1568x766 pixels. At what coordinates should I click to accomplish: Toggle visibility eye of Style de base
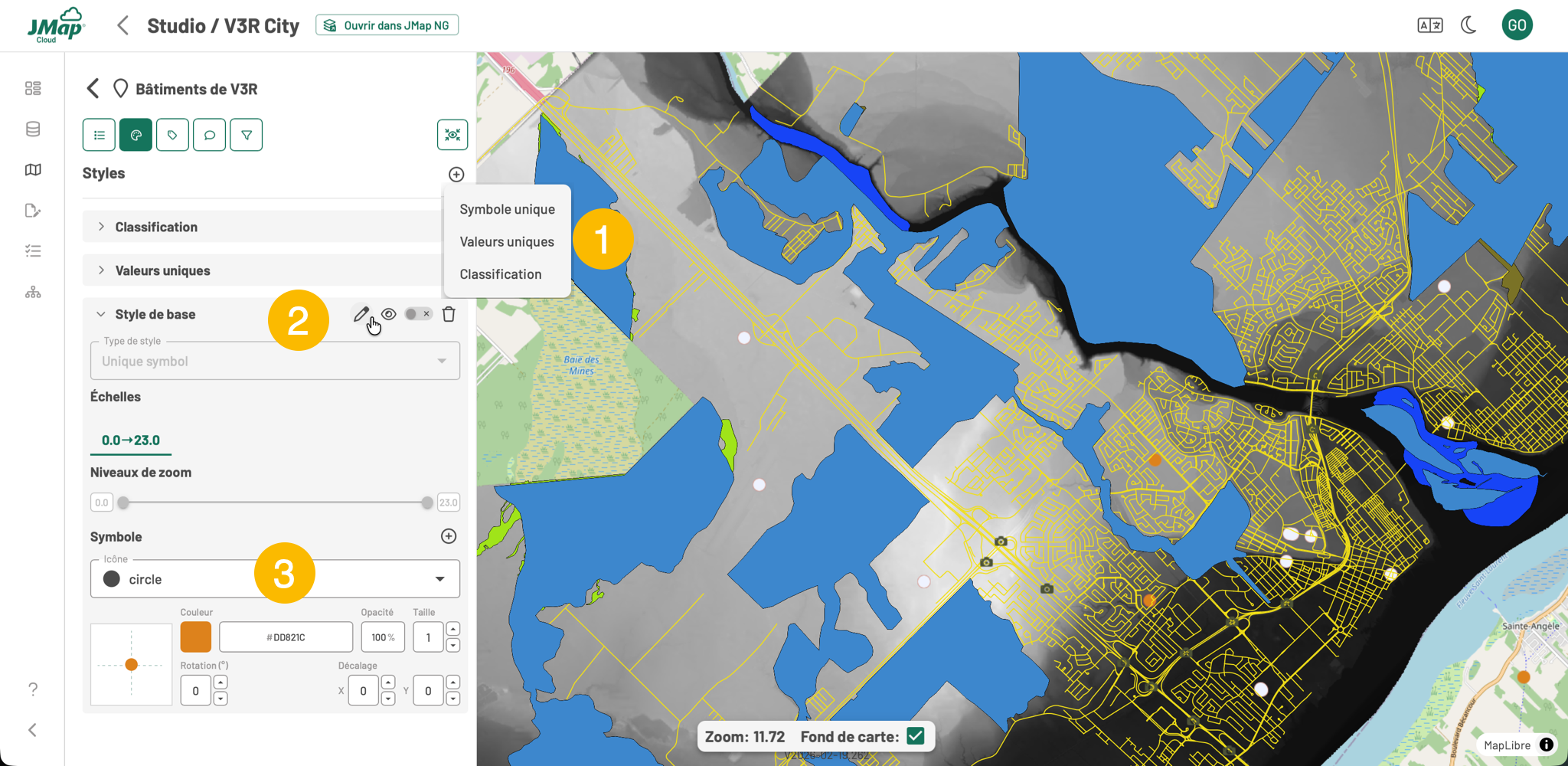pos(389,314)
